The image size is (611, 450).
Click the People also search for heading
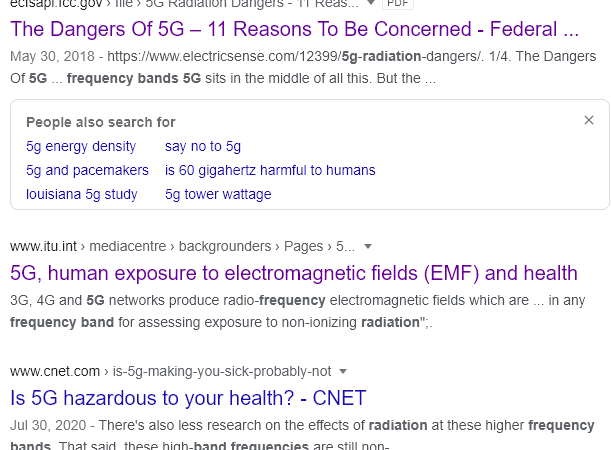pyautogui.click(x=101, y=122)
